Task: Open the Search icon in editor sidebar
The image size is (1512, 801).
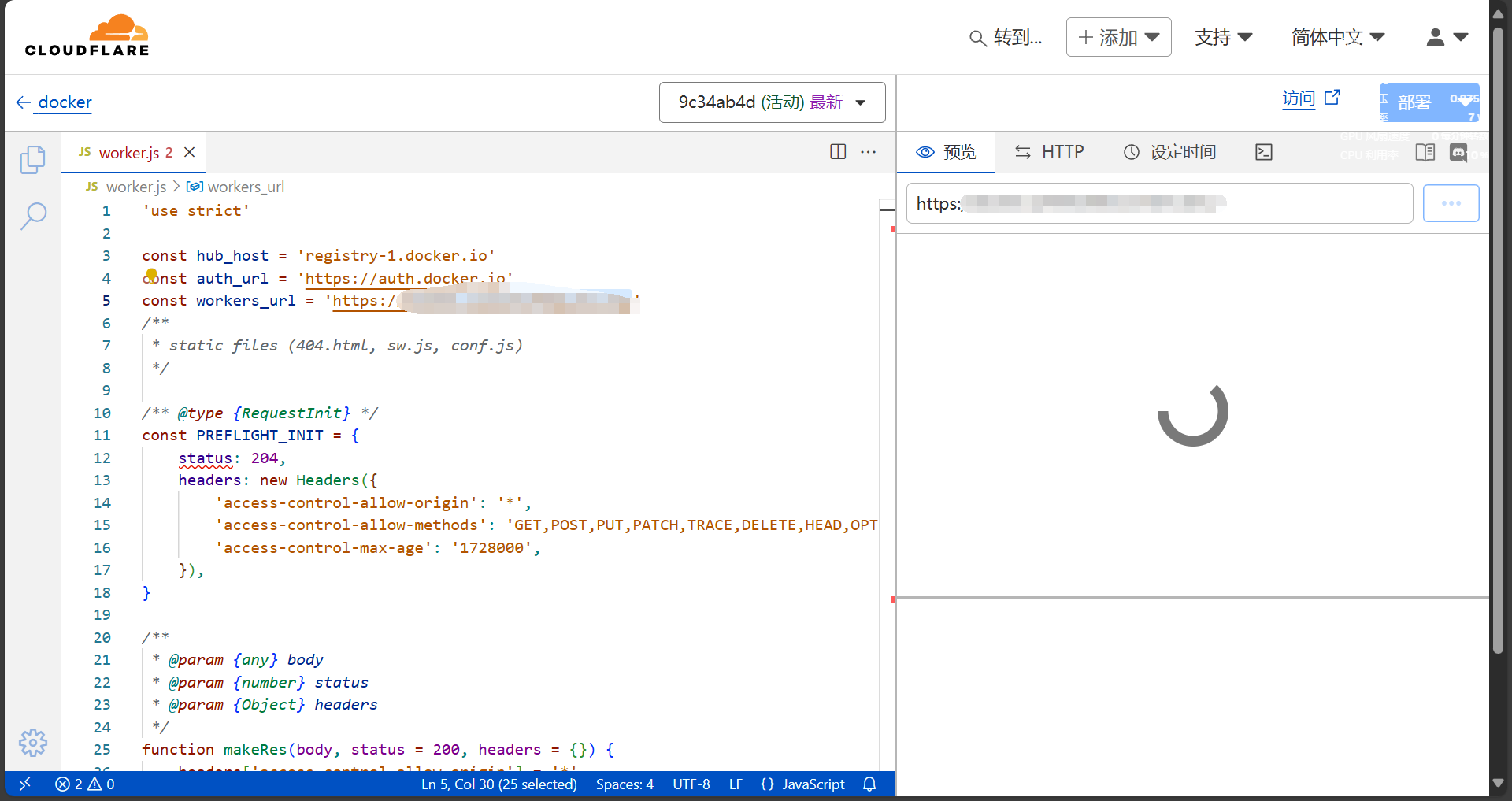Action: click(x=33, y=216)
